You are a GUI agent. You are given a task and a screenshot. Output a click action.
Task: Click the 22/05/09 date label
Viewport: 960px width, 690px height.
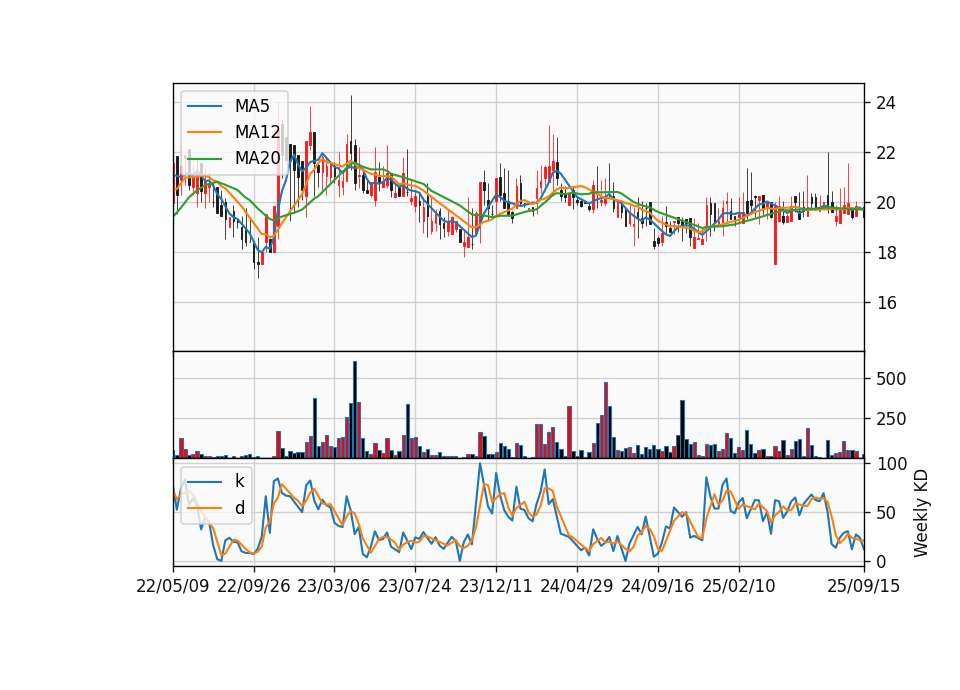point(173,586)
